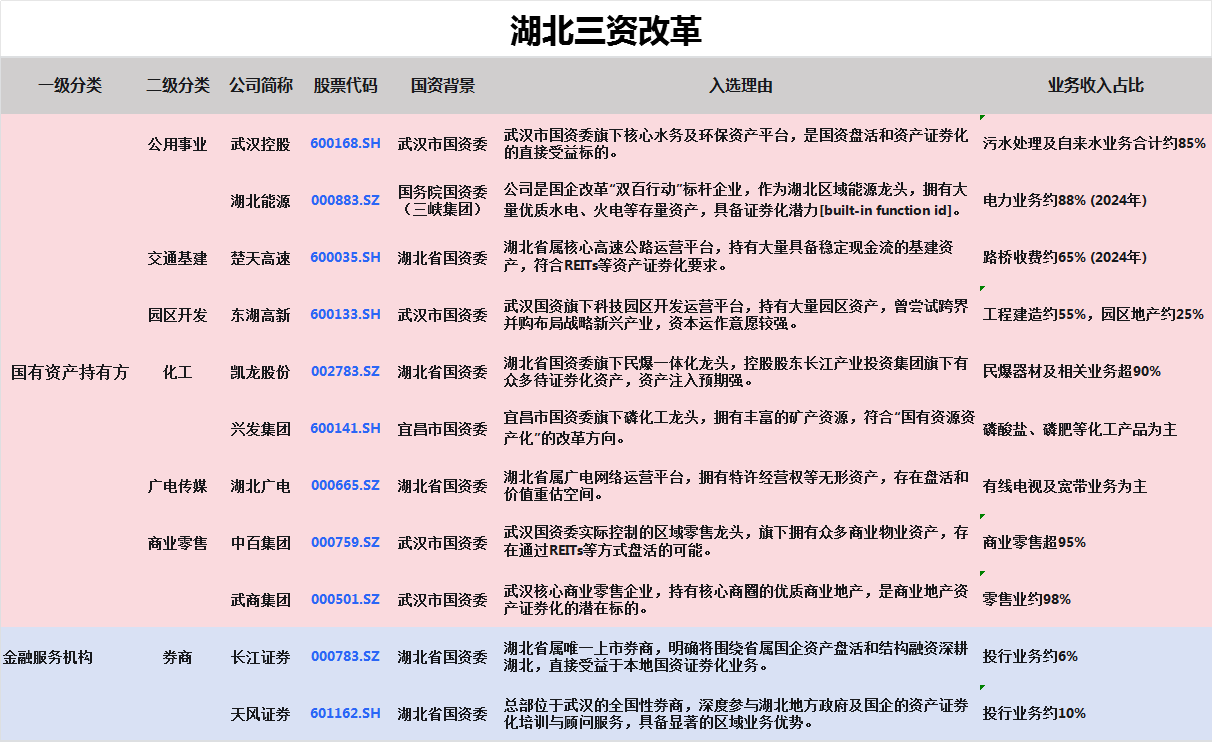Select company name 楚天高速
This screenshot has width=1212, height=742.
point(261,258)
